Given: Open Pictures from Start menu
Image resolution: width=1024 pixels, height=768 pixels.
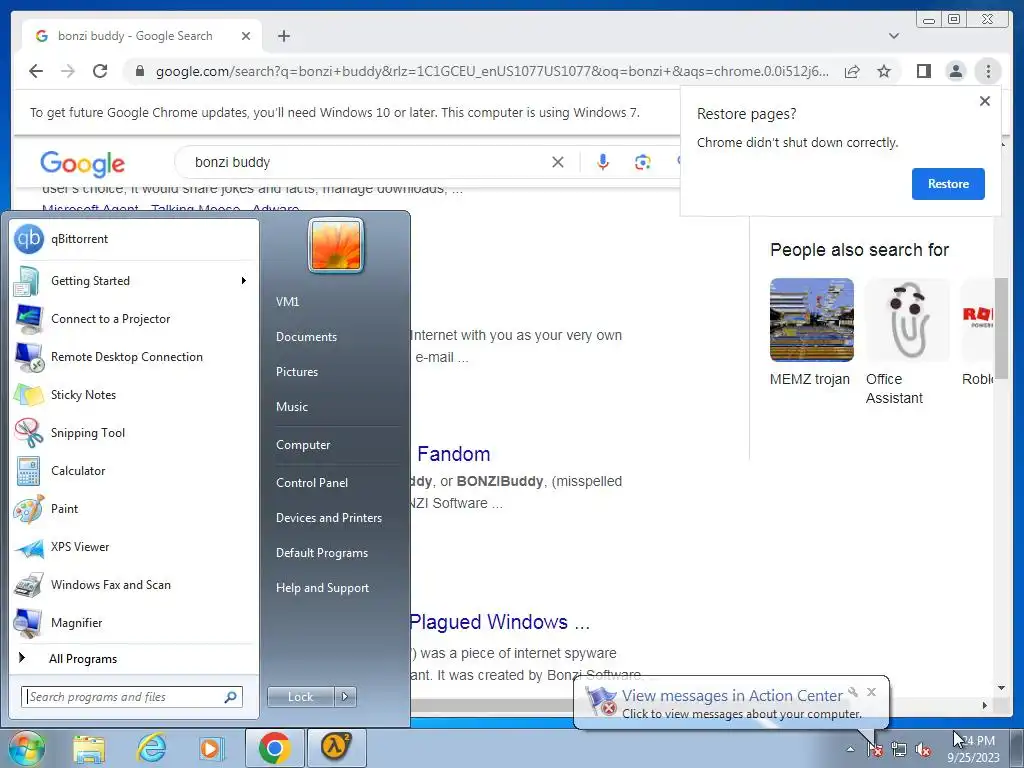Looking at the screenshot, I should (297, 372).
